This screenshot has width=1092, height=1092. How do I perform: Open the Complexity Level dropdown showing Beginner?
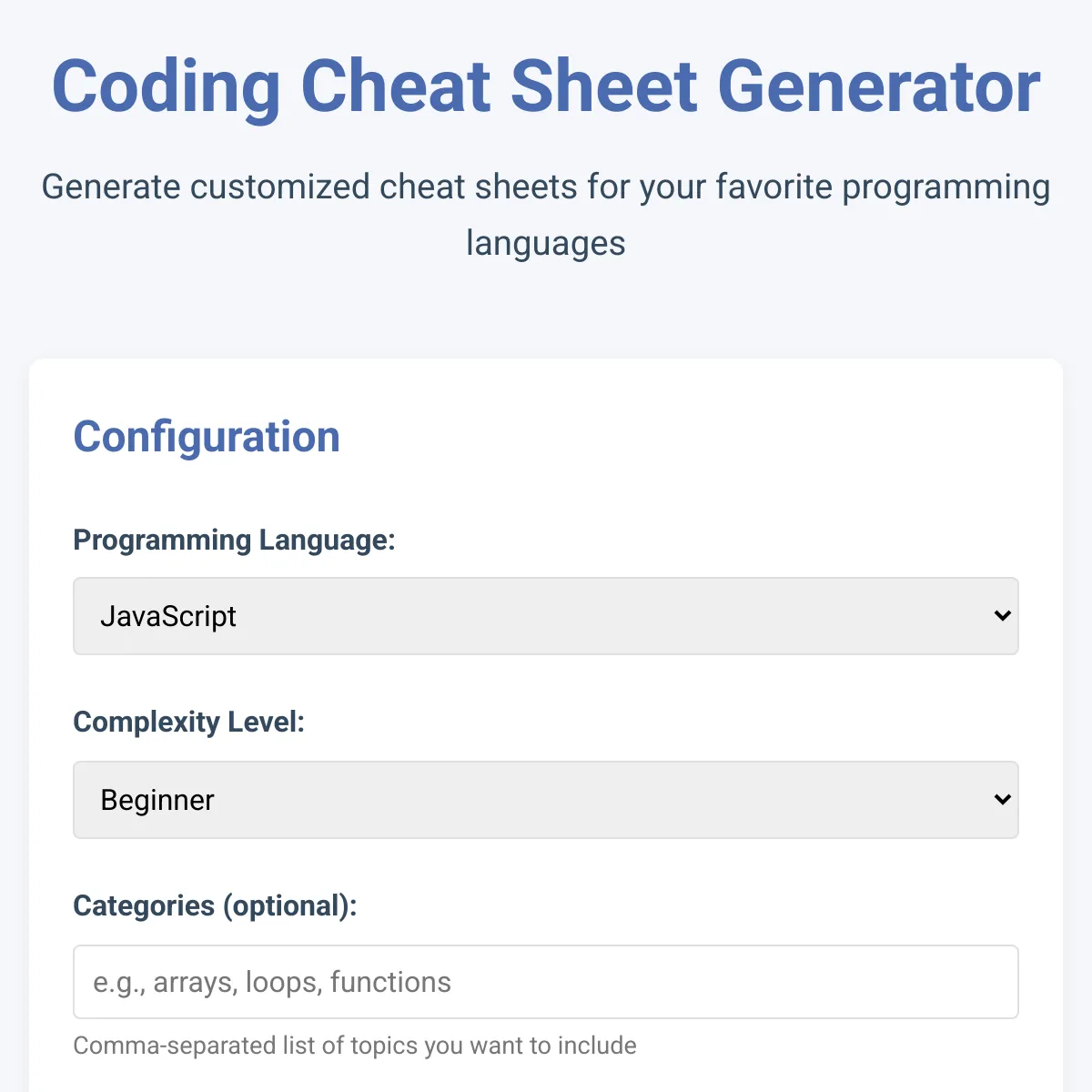(x=546, y=800)
